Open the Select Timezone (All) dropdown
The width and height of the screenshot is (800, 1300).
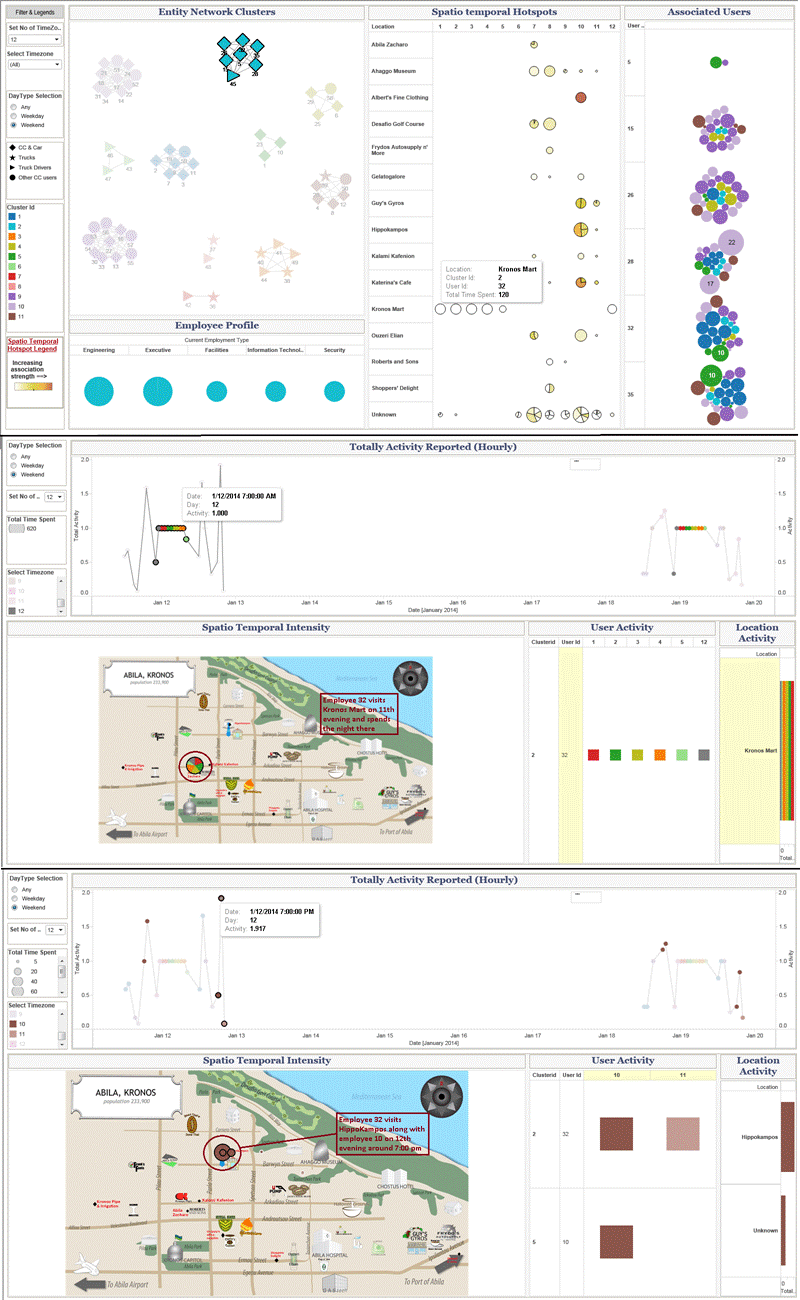(x=35, y=64)
